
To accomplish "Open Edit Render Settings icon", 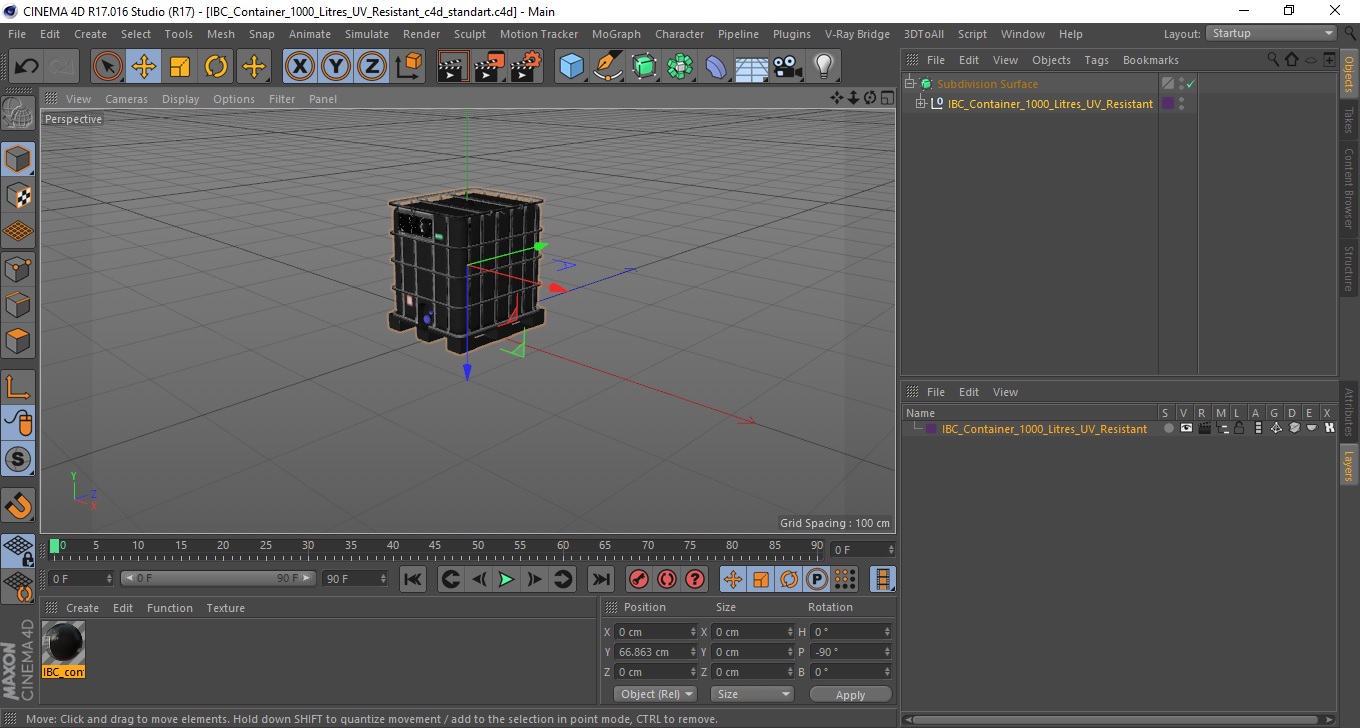I will 526,67.
